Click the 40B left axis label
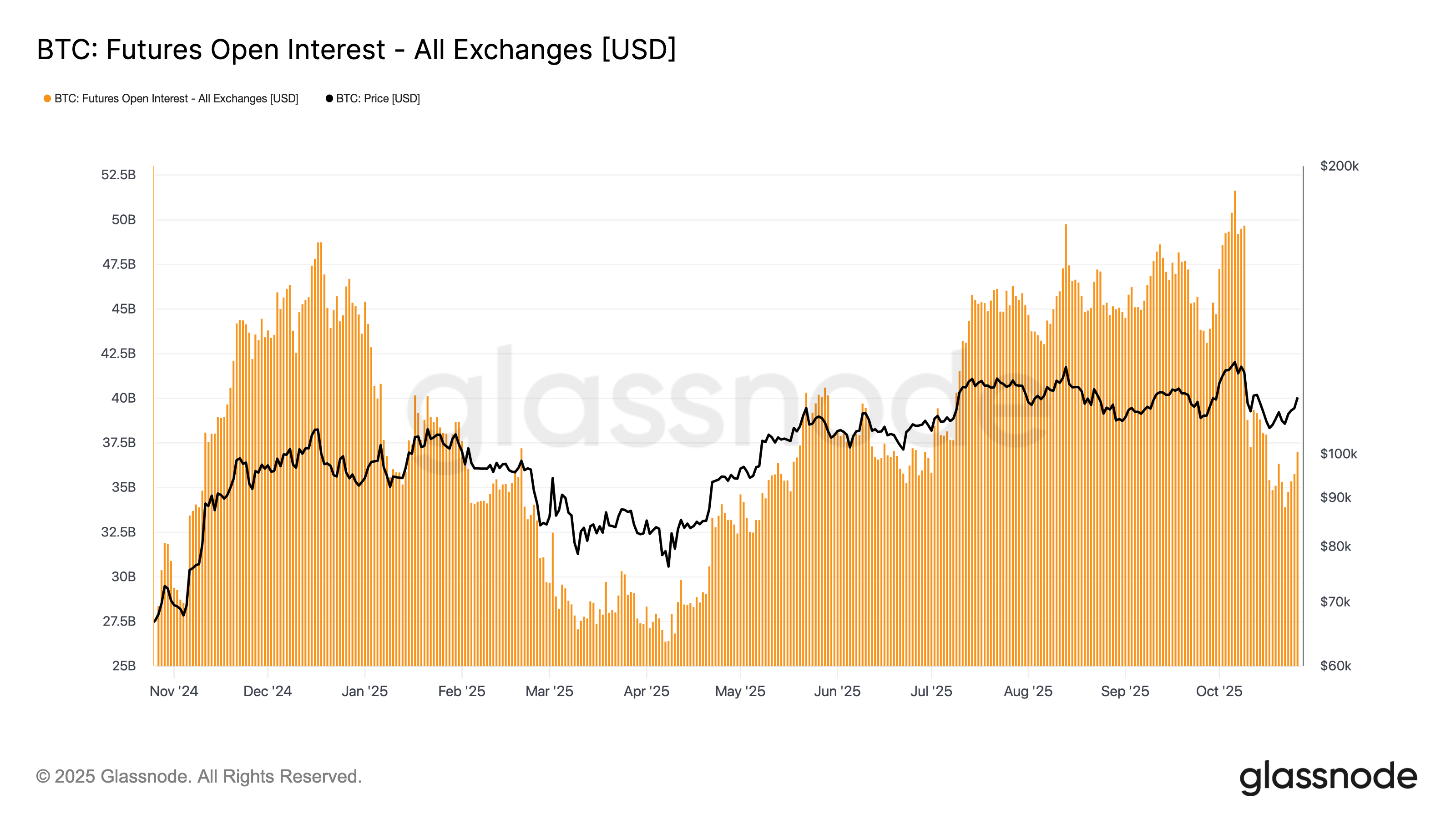This screenshot has width=1456, height=819. 123,398
